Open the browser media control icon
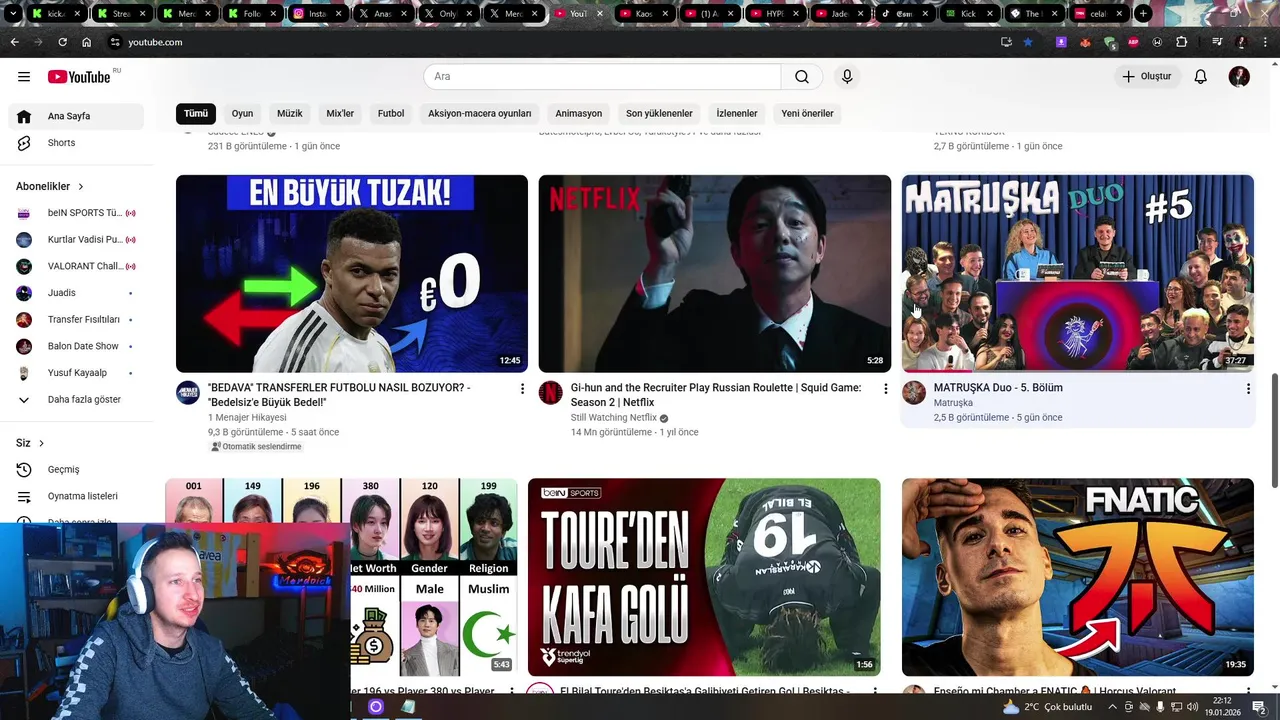The width and height of the screenshot is (1280, 720). pos(1217,42)
